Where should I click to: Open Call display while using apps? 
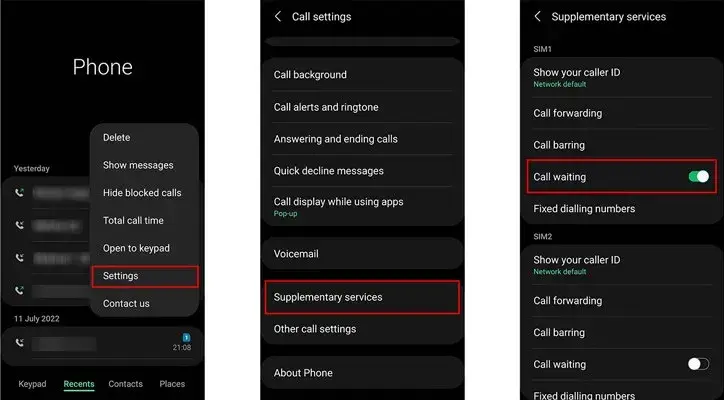(x=362, y=206)
